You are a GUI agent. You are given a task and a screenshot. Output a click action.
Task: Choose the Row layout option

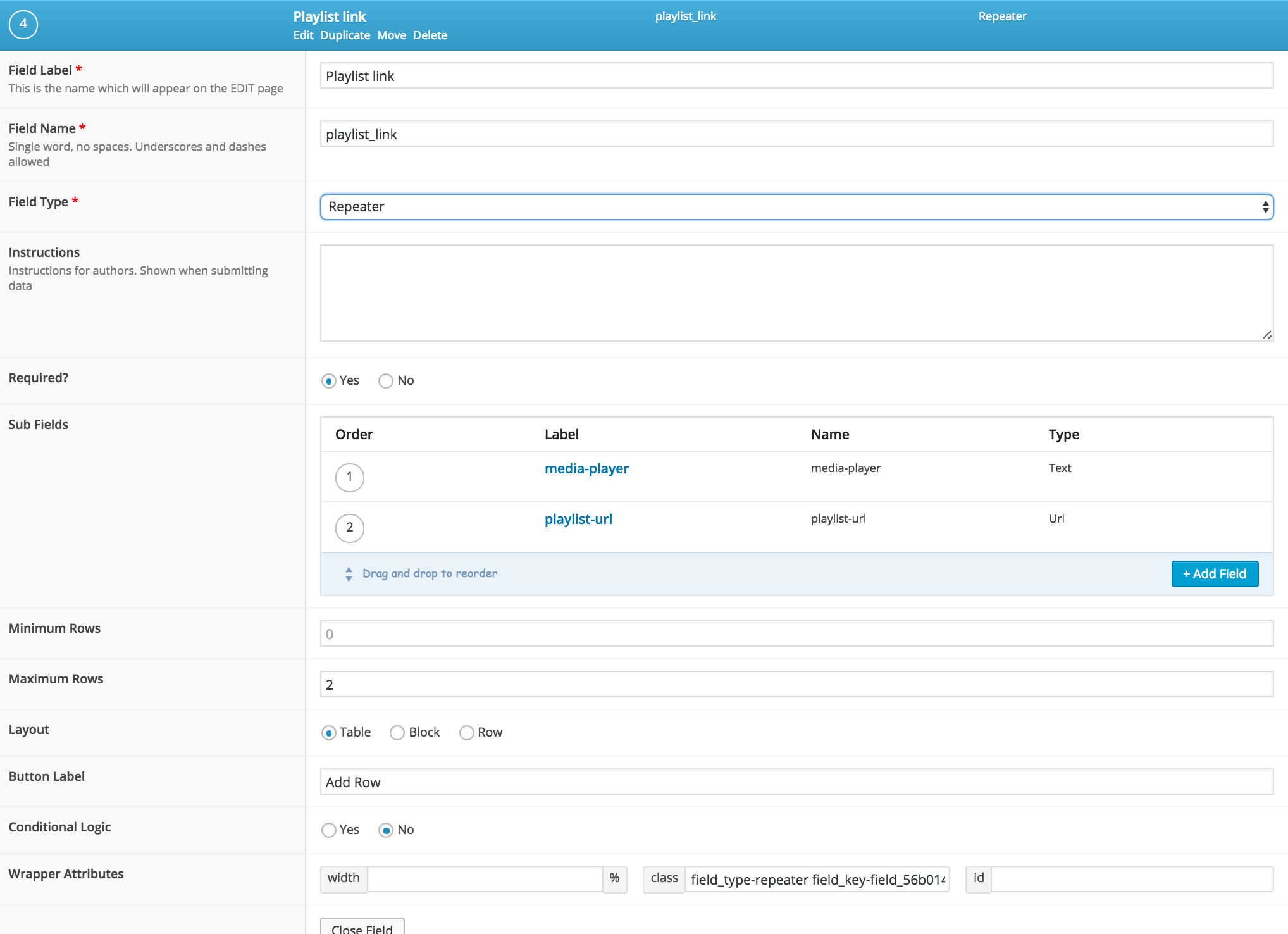click(x=467, y=733)
